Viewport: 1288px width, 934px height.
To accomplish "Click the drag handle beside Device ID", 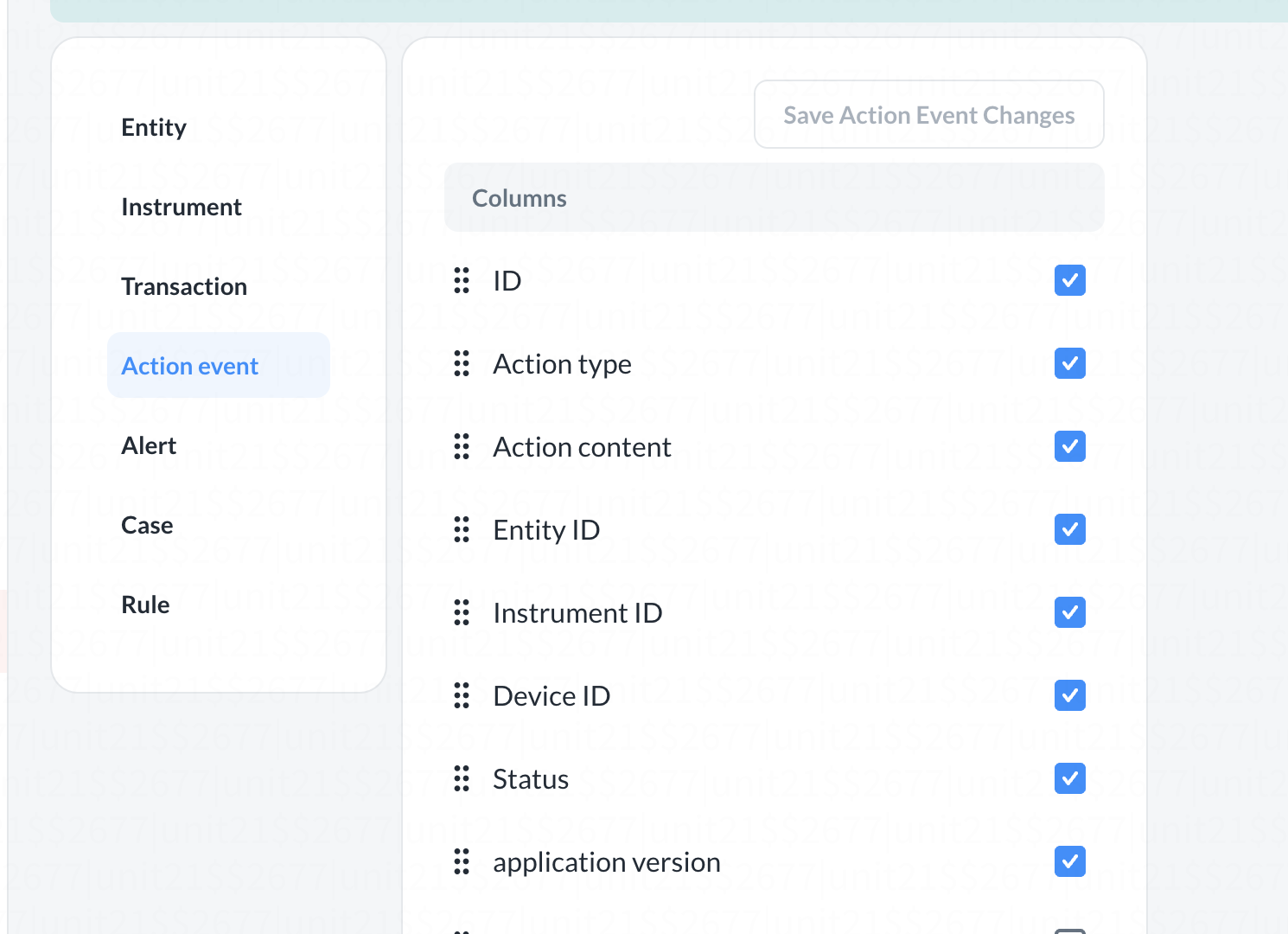I will pos(462,695).
